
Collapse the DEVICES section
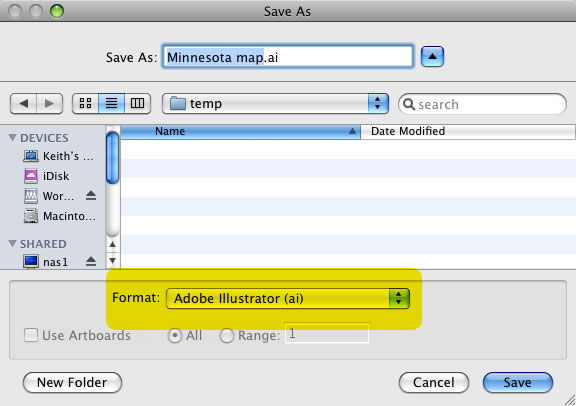(12, 137)
